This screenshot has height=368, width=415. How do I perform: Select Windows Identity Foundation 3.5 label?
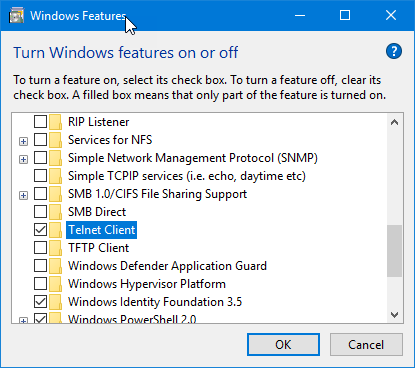[155, 302]
